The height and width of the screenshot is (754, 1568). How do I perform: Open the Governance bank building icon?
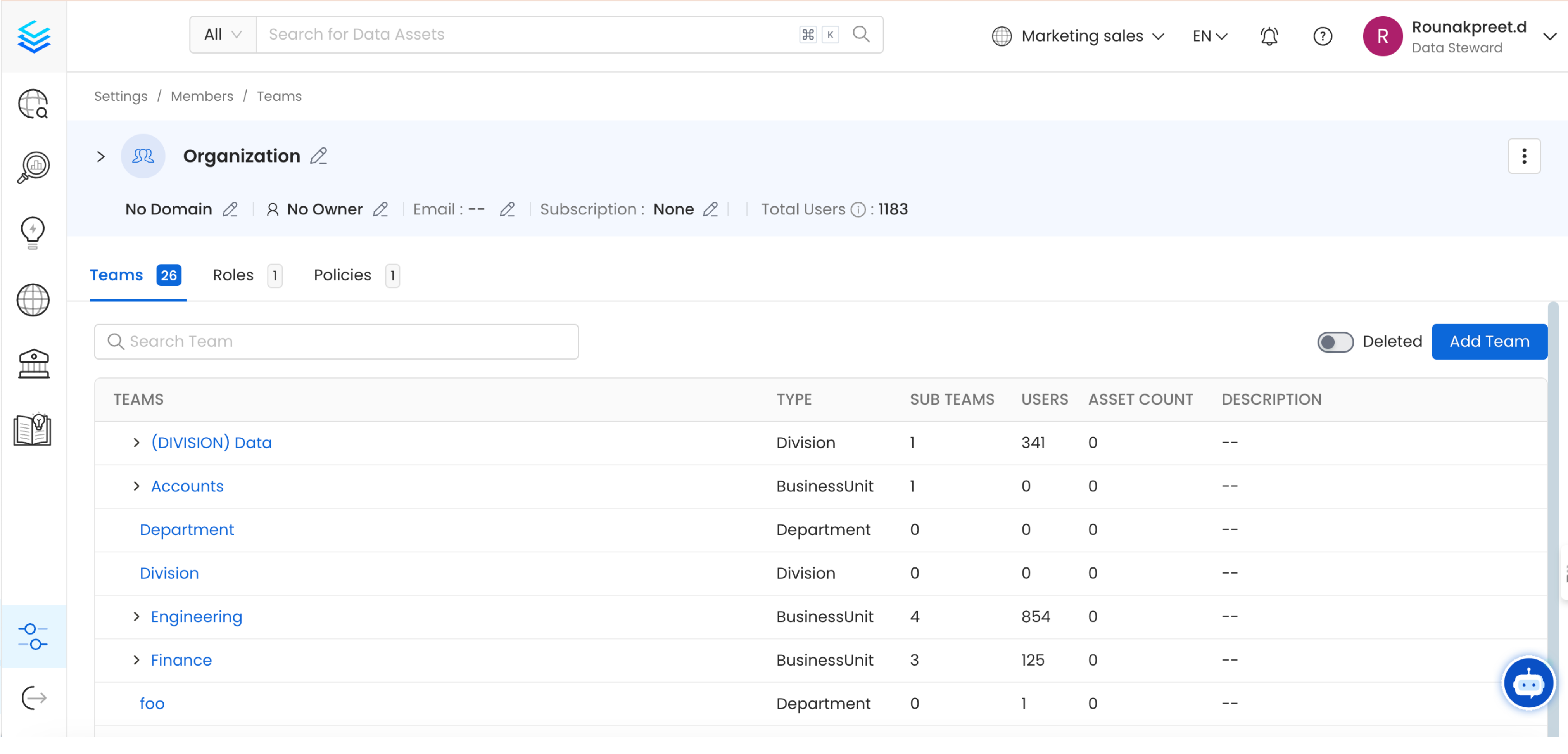coord(33,364)
